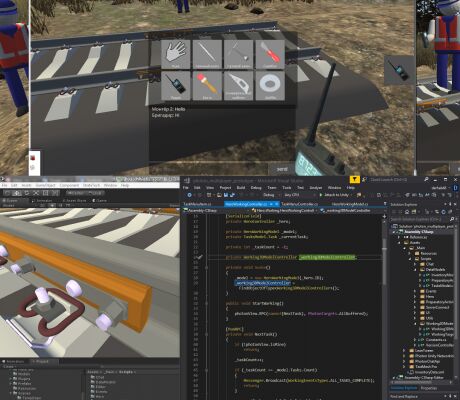Open the Tools menu in Visual Studio
Viewport: 460px width, 400px height.
point(286,188)
